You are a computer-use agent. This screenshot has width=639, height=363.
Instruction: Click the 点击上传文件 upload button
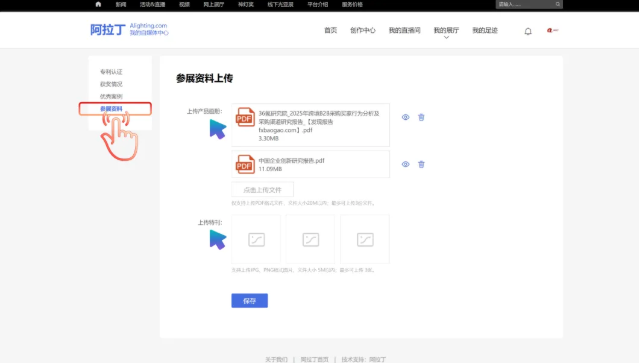coord(262,190)
